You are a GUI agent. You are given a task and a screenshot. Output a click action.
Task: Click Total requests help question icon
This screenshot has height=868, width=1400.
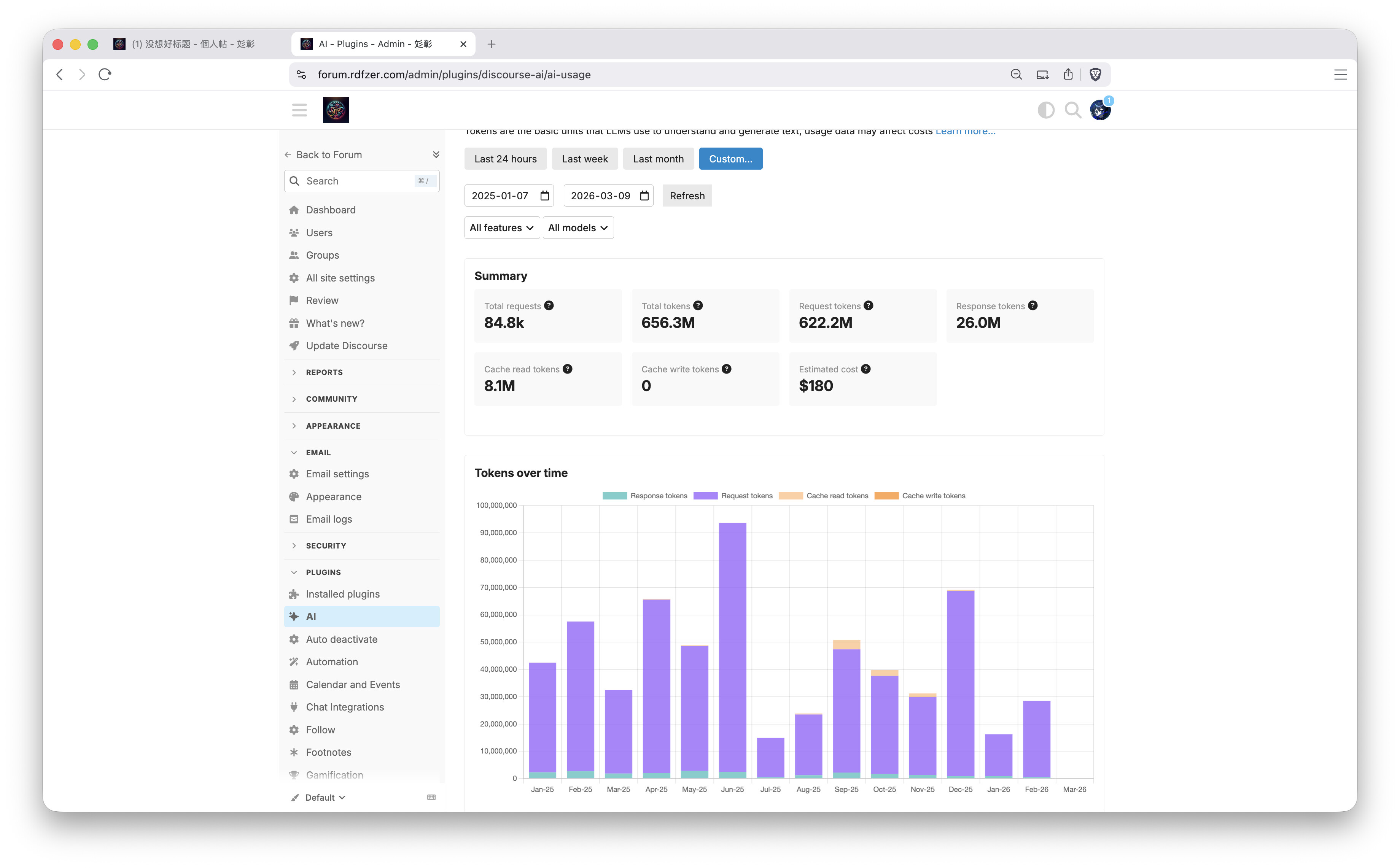click(x=549, y=305)
